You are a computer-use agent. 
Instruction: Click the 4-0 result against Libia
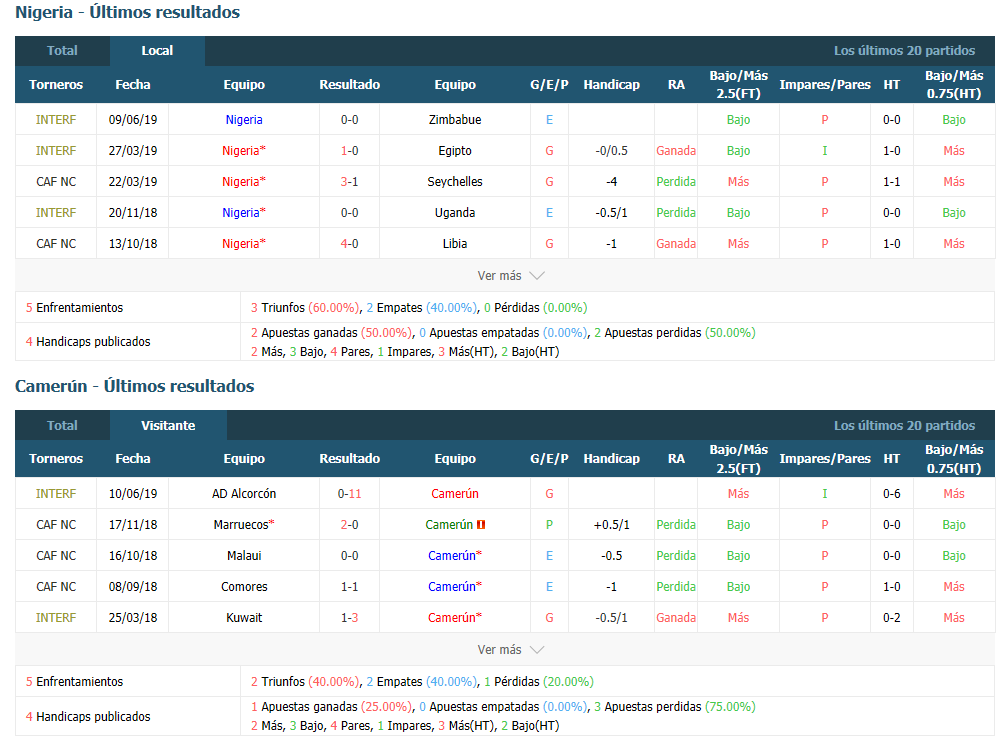pyautogui.click(x=349, y=243)
